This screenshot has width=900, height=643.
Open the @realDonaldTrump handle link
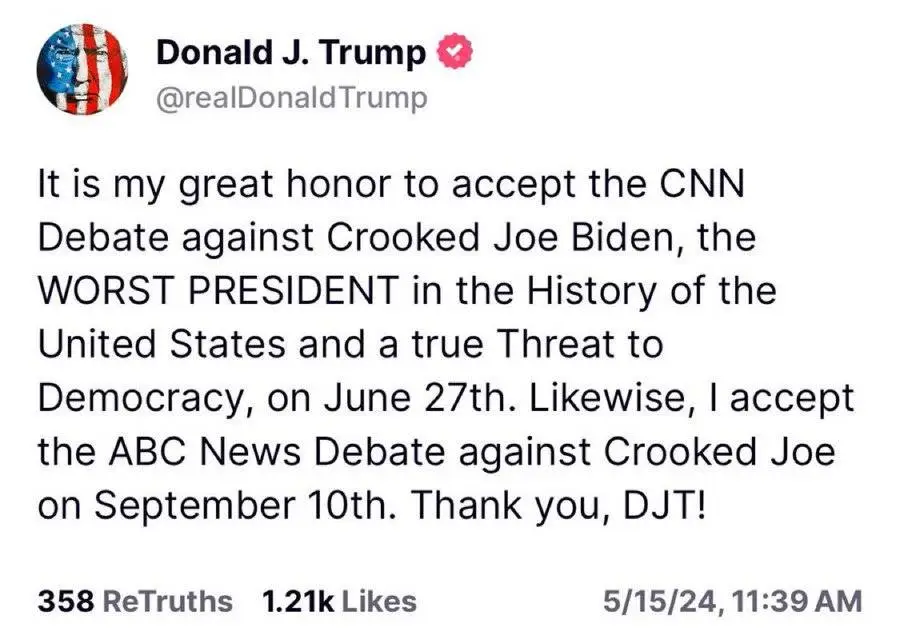click(291, 97)
